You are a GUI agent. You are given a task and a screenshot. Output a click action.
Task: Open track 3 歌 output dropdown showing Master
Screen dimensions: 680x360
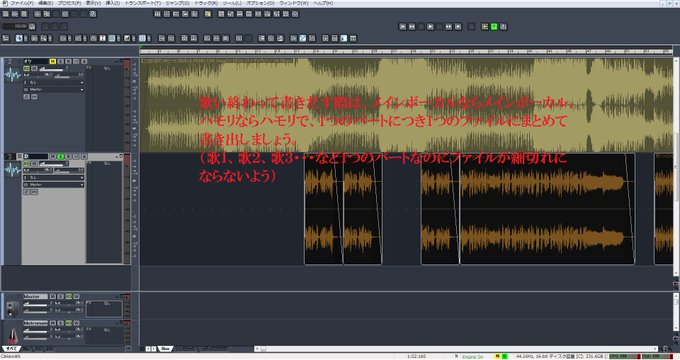[x=53, y=185]
